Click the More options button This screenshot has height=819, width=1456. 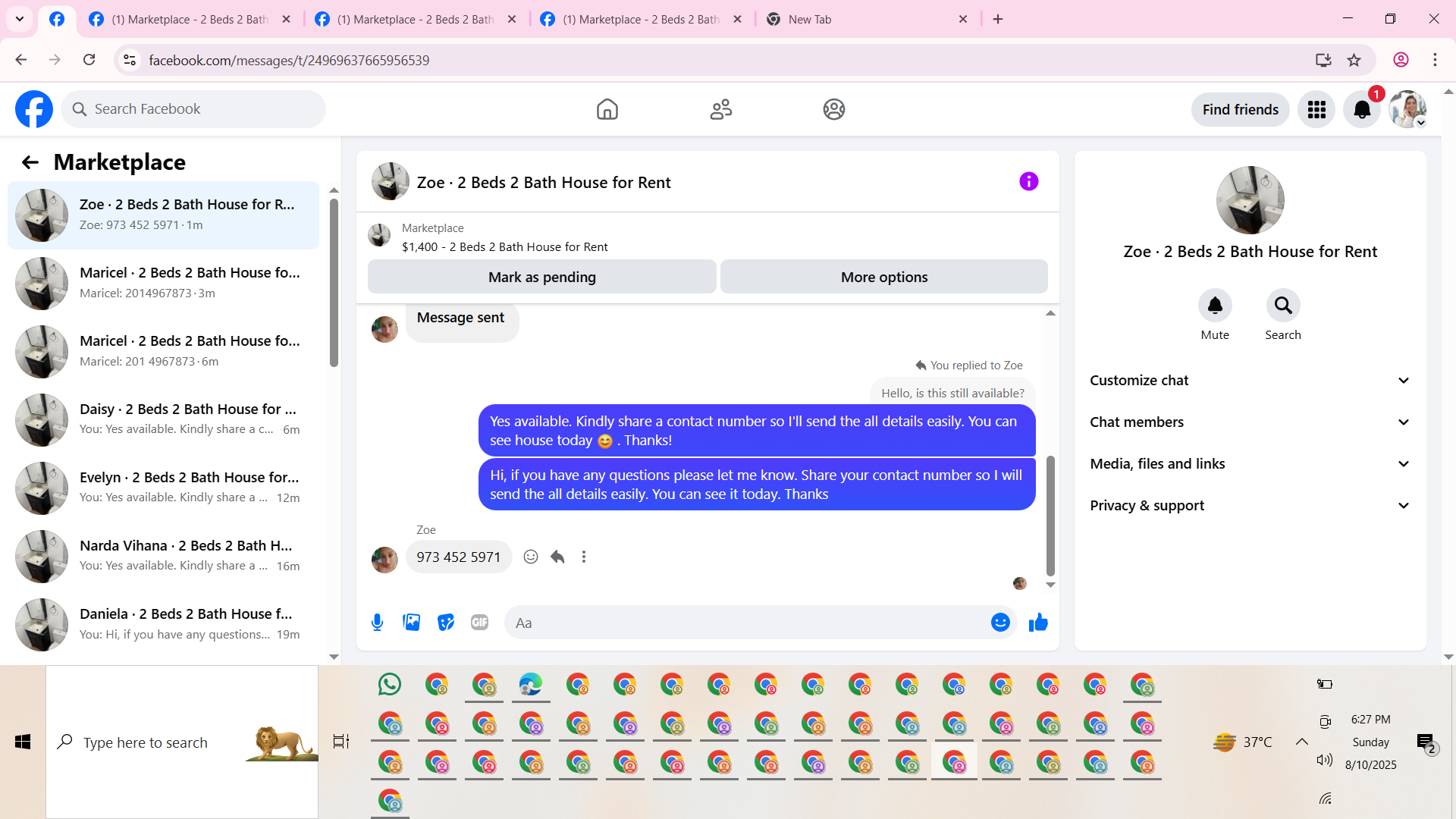[x=883, y=277]
